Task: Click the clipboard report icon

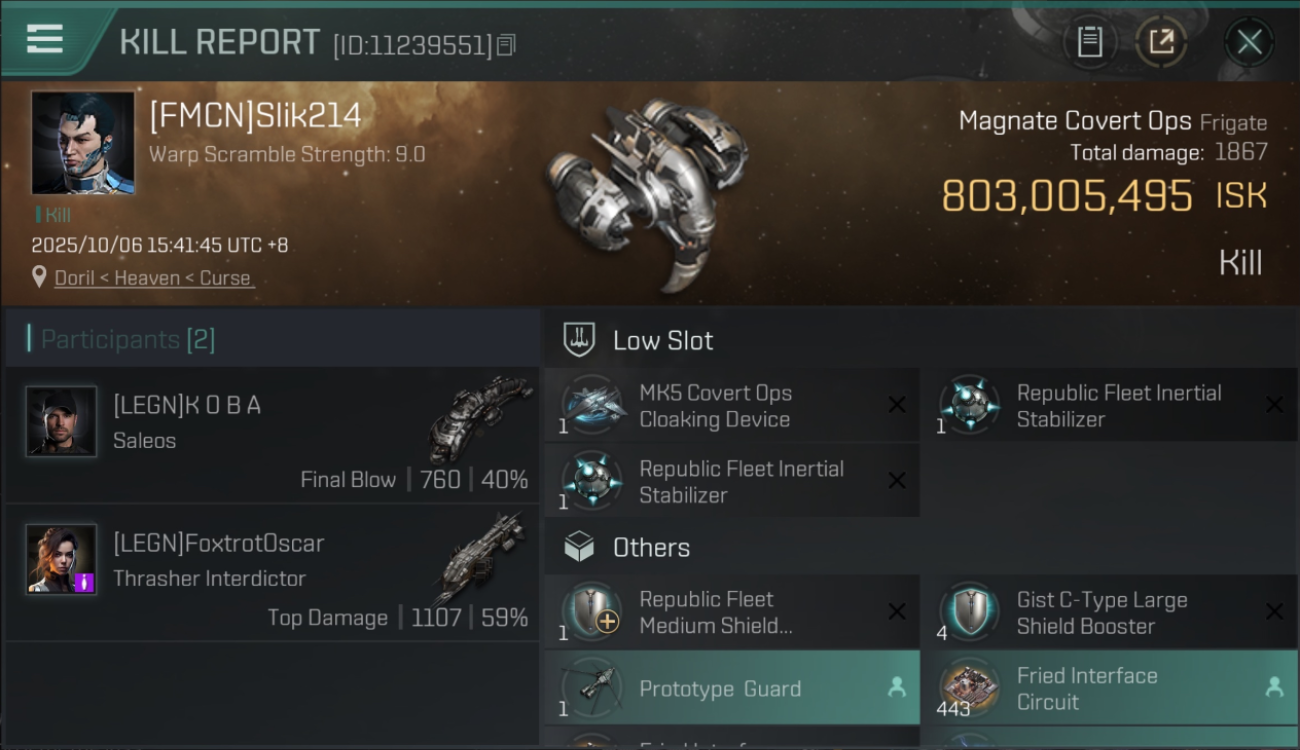Action: tap(1089, 42)
